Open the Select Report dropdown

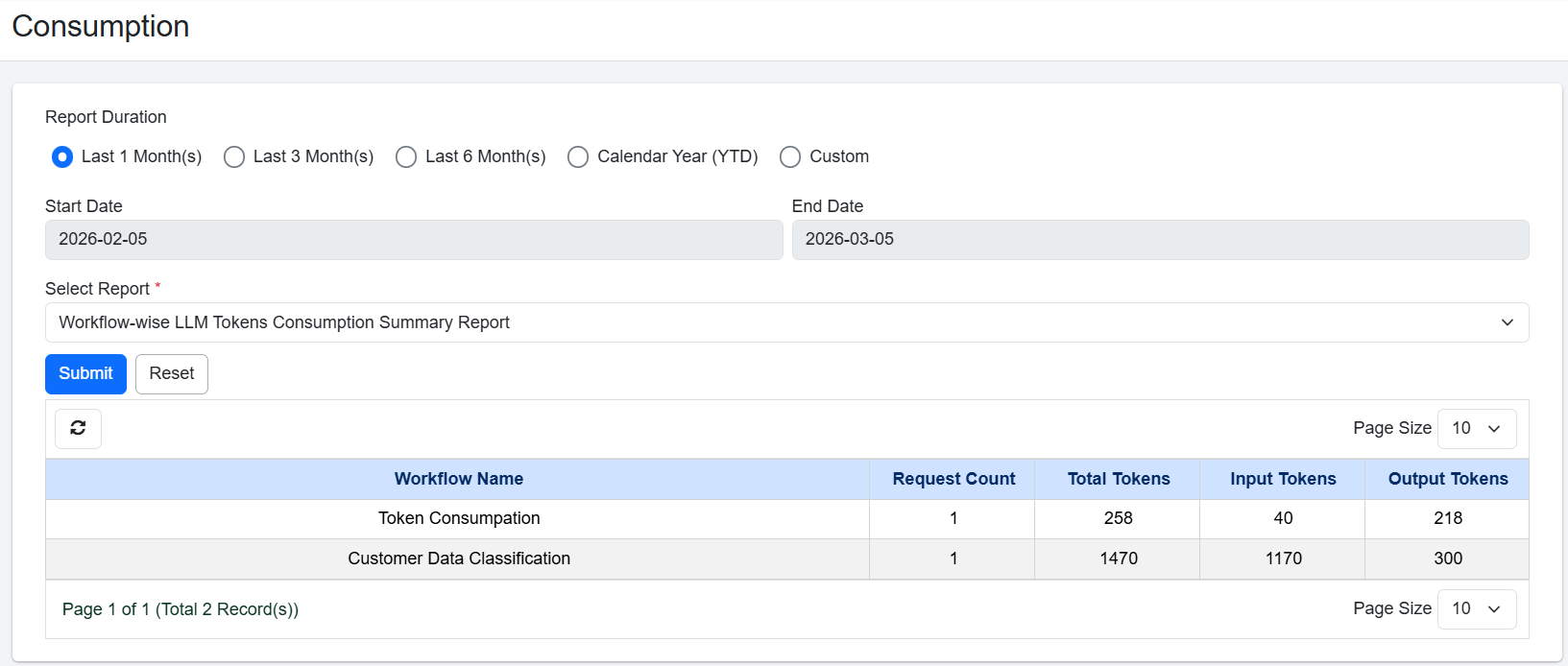(x=786, y=322)
